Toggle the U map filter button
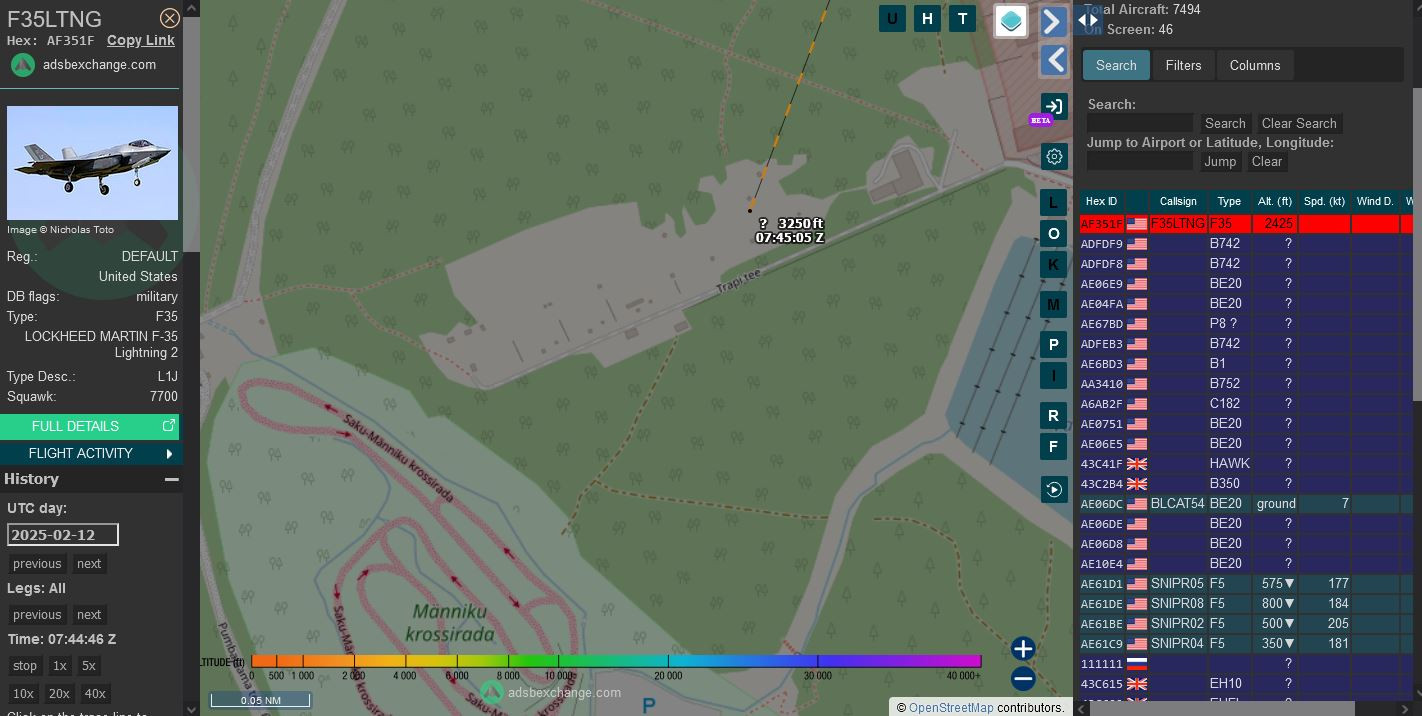1422x716 pixels. pyautogui.click(x=892, y=18)
